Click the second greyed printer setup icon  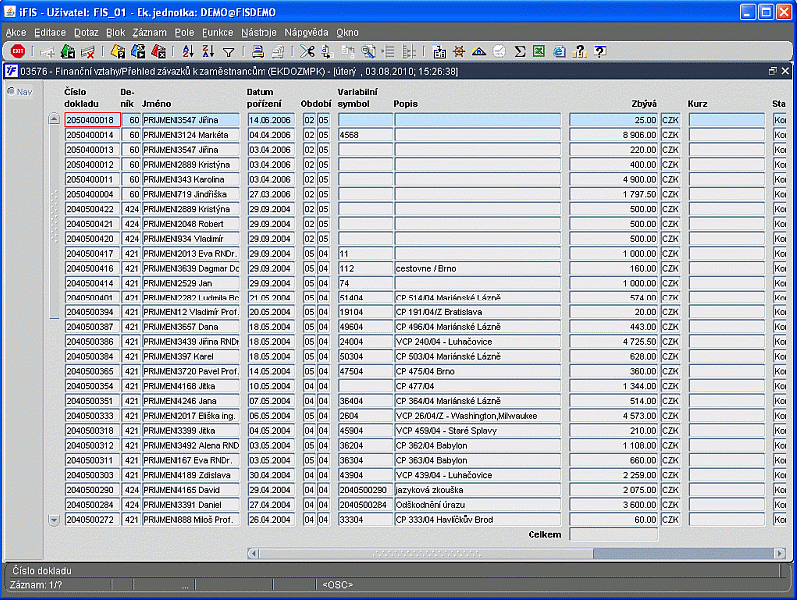(x=278, y=51)
